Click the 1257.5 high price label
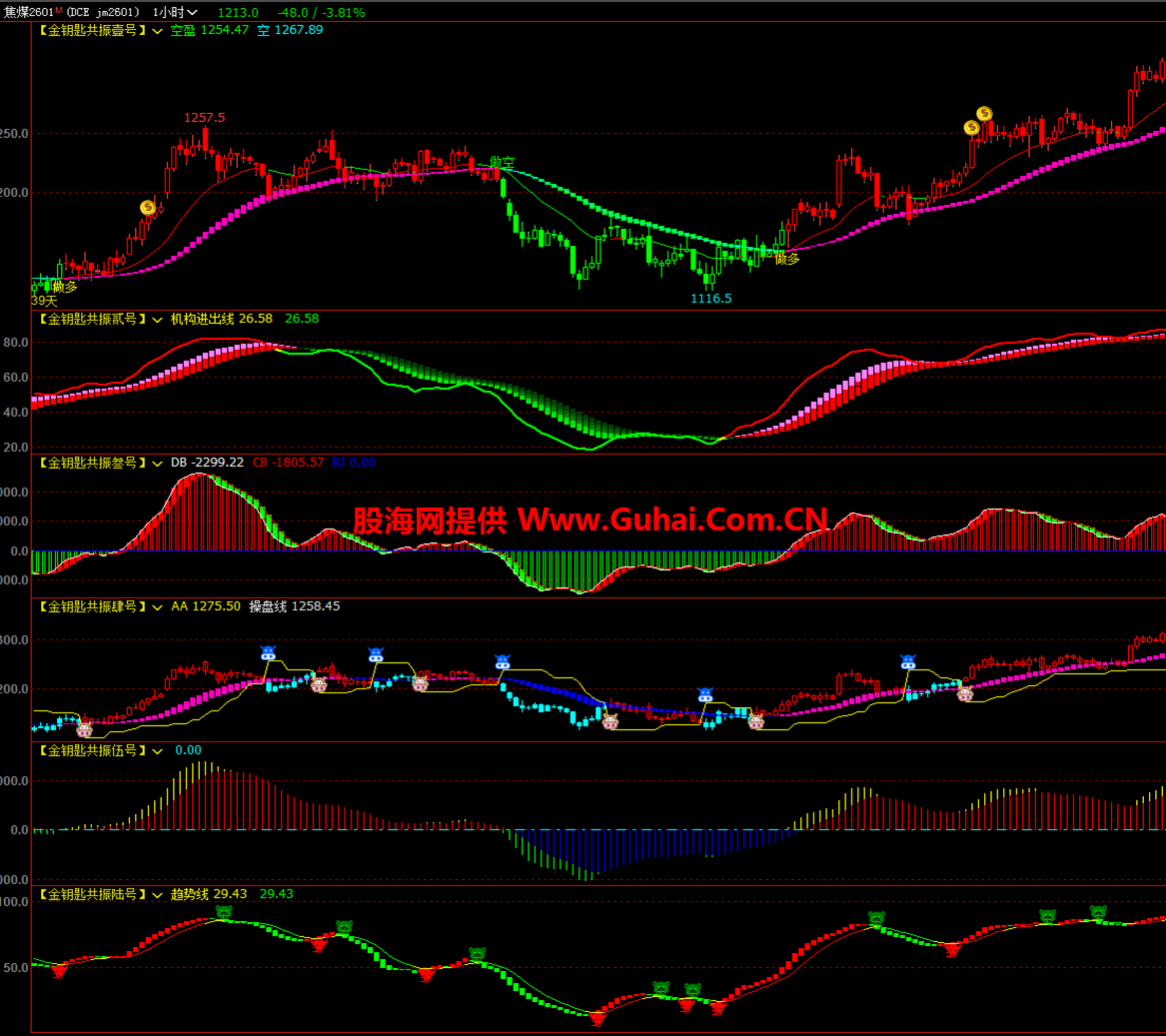Screen dimensions: 1166x1036 click(x=204, y=118)
